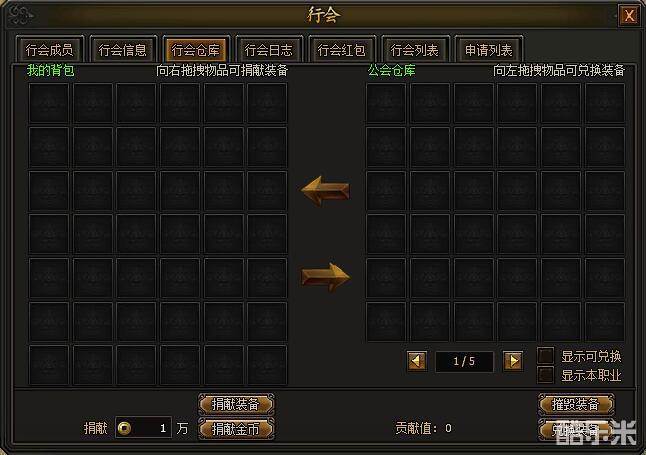Select first empty slot in 公会仓库

tap(386, 103)
